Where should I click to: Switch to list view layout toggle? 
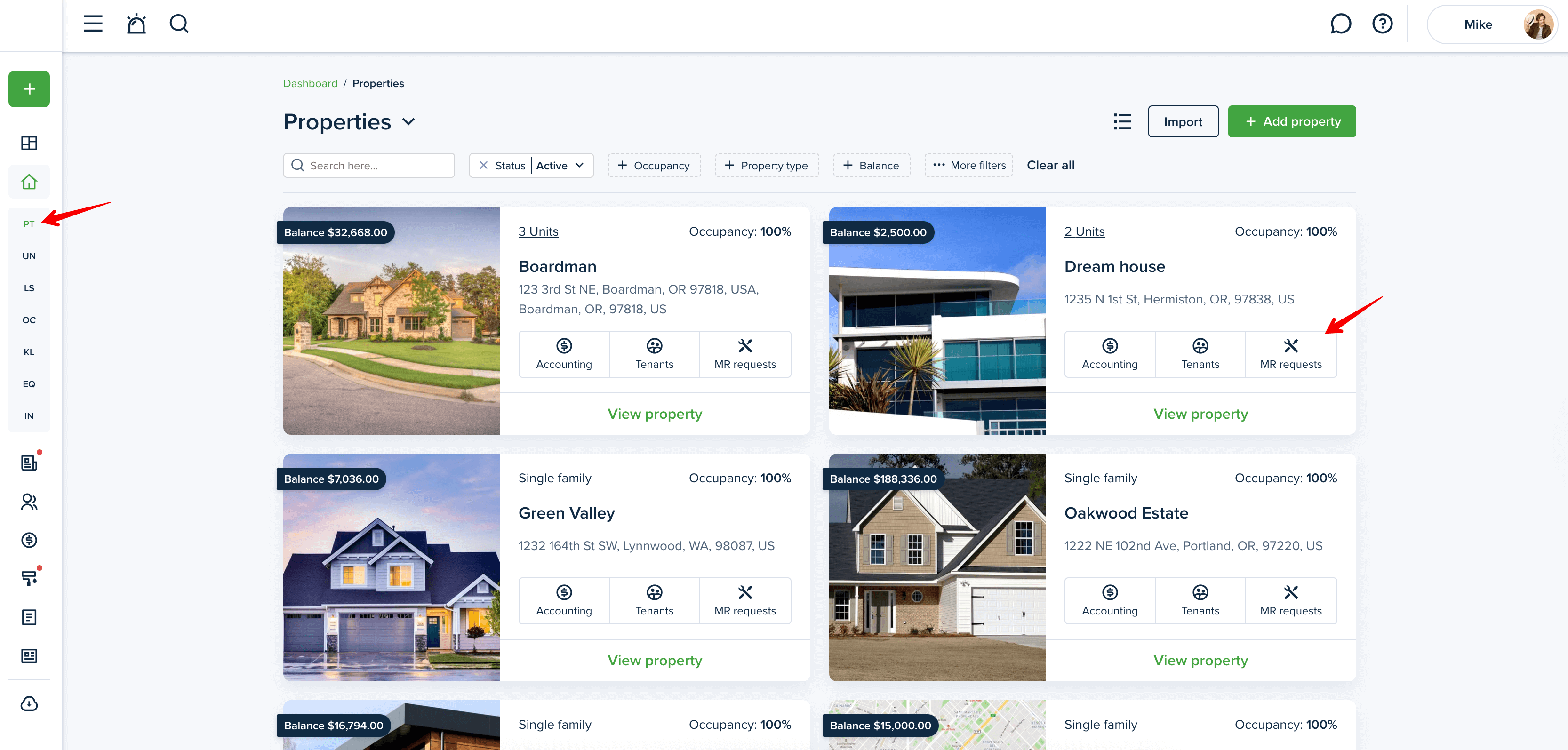1122,122
